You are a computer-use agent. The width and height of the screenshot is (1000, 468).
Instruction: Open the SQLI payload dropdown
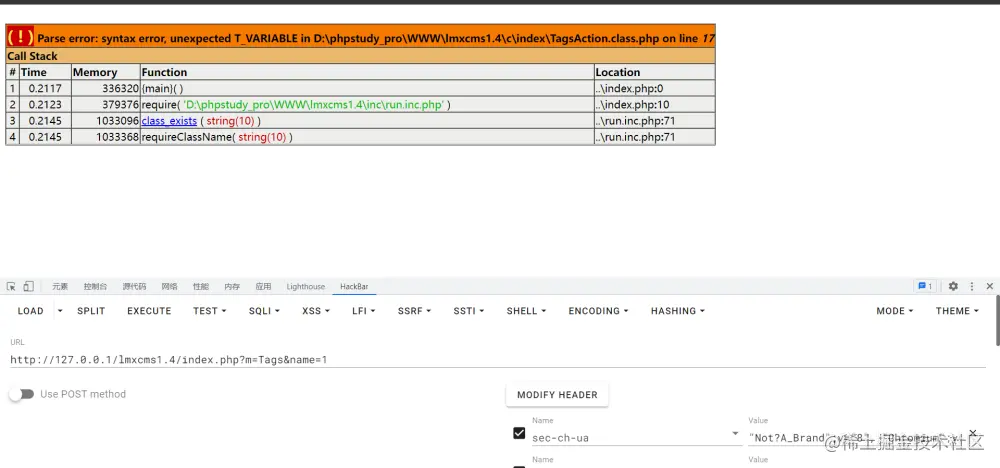[x=264, y=311]
